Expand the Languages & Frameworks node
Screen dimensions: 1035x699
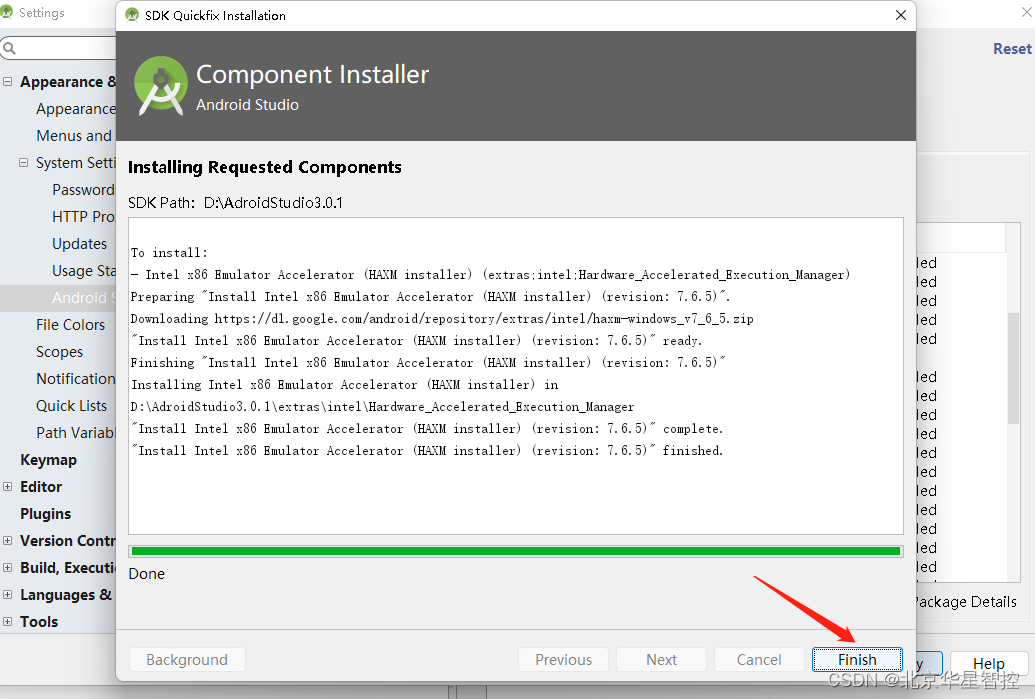click(8, 595)
